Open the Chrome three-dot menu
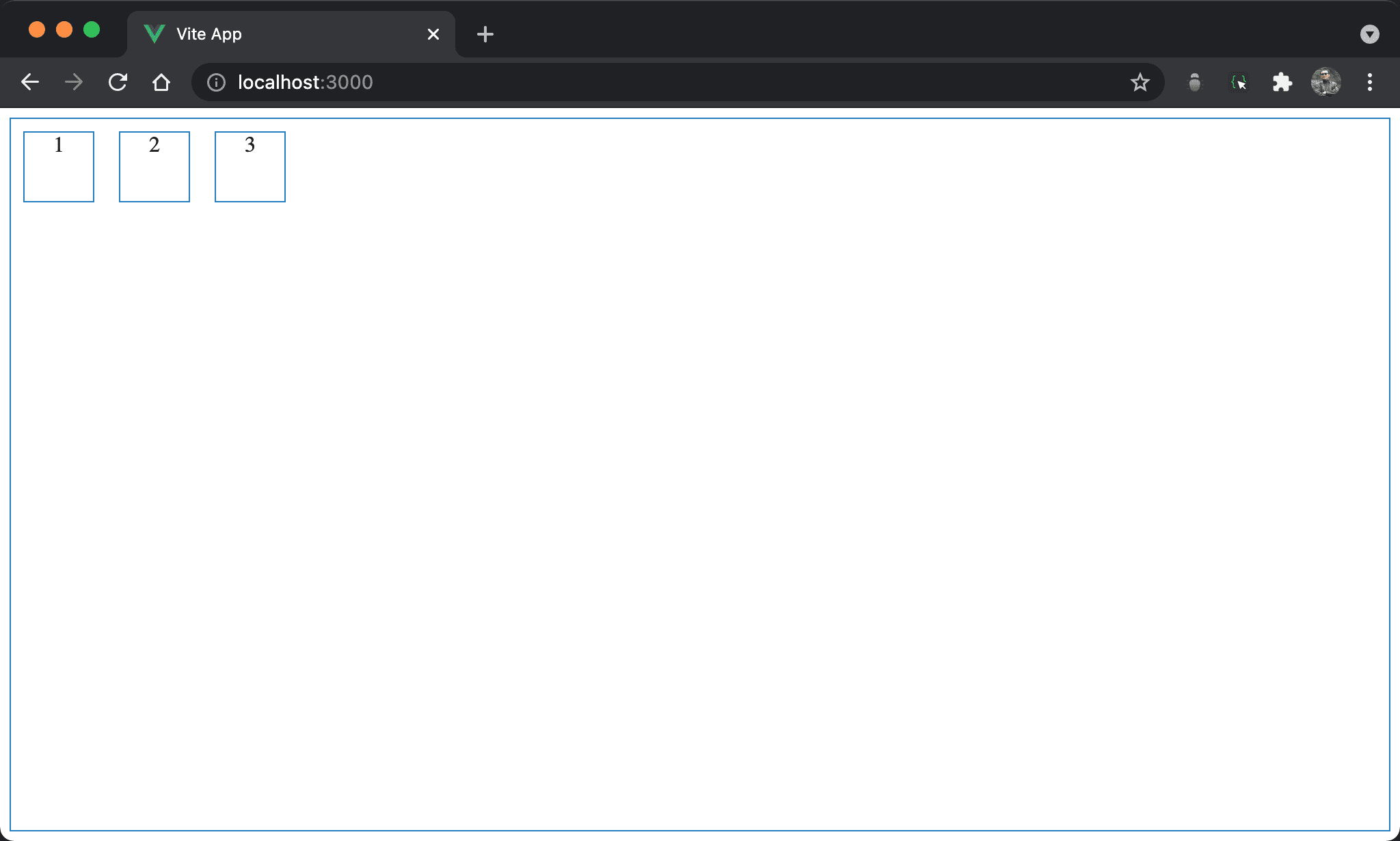The image size is (1400, 841). pyautogui.click(x=1369, y=82)
